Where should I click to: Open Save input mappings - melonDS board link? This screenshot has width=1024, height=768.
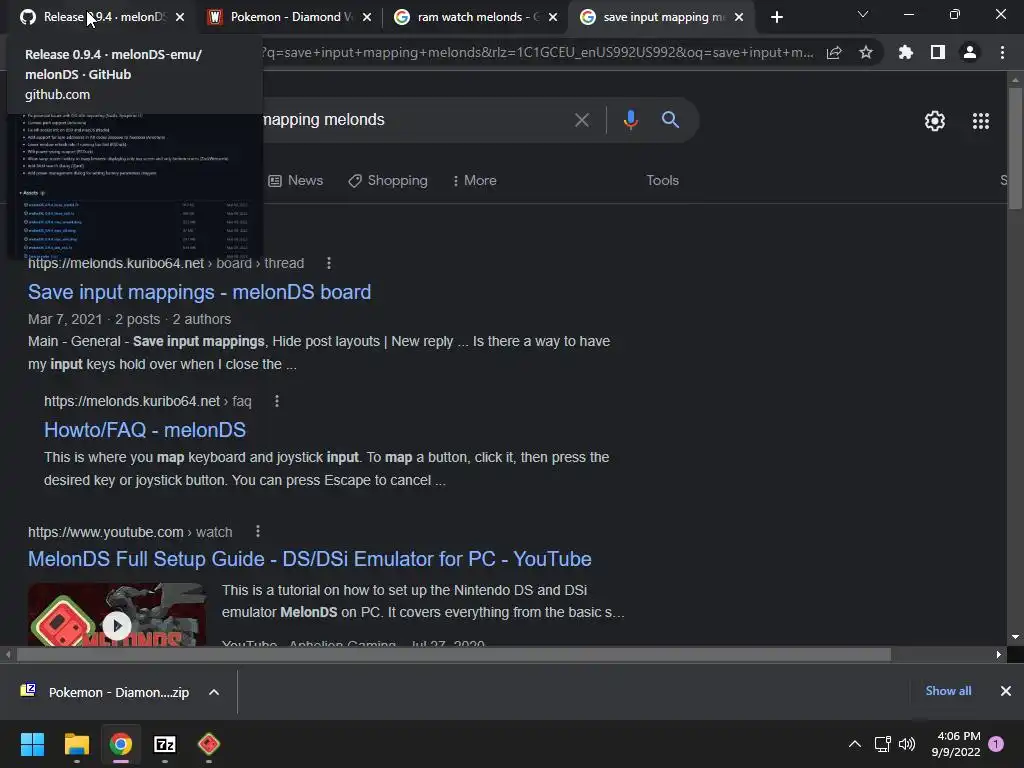[199, 292]
